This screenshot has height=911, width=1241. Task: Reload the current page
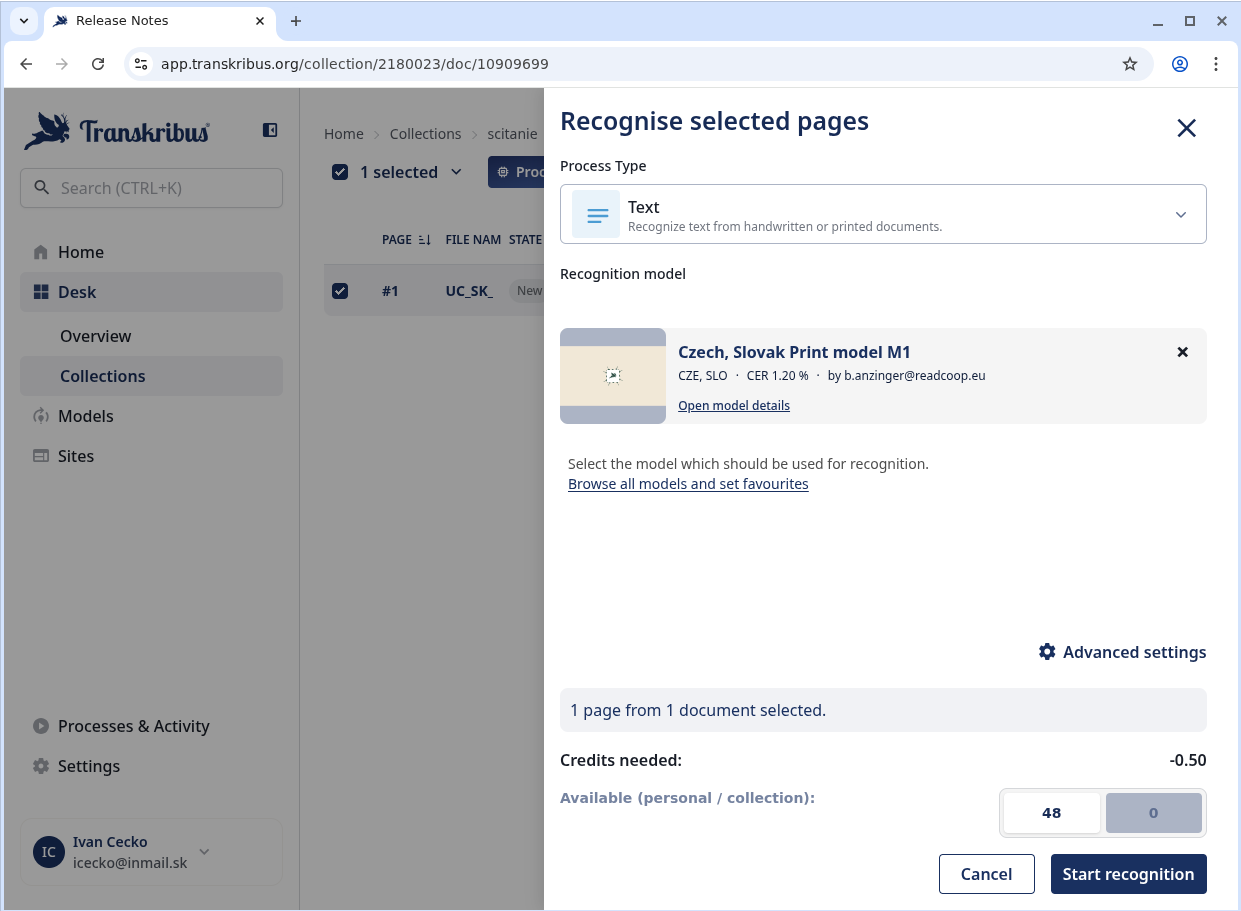click(98, 64)
